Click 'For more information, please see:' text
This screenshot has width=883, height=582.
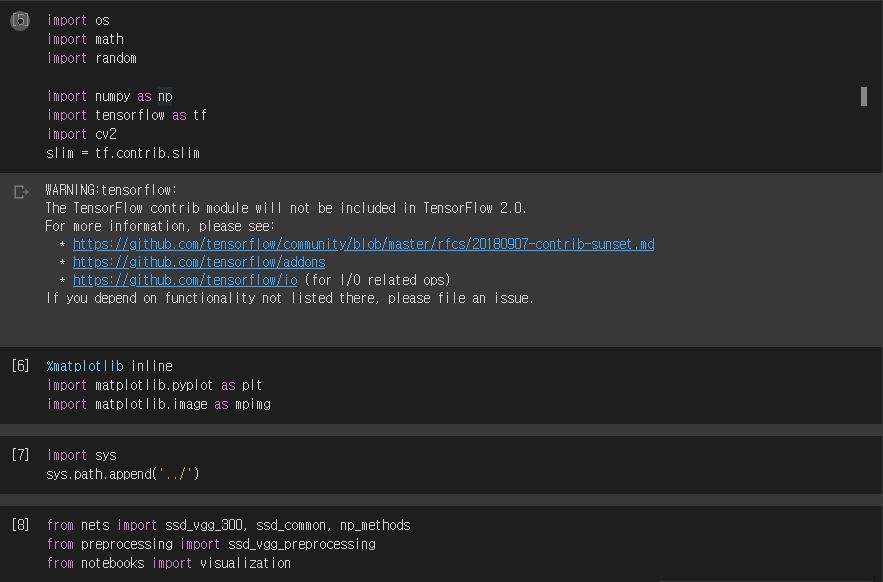tap(160, 226)
